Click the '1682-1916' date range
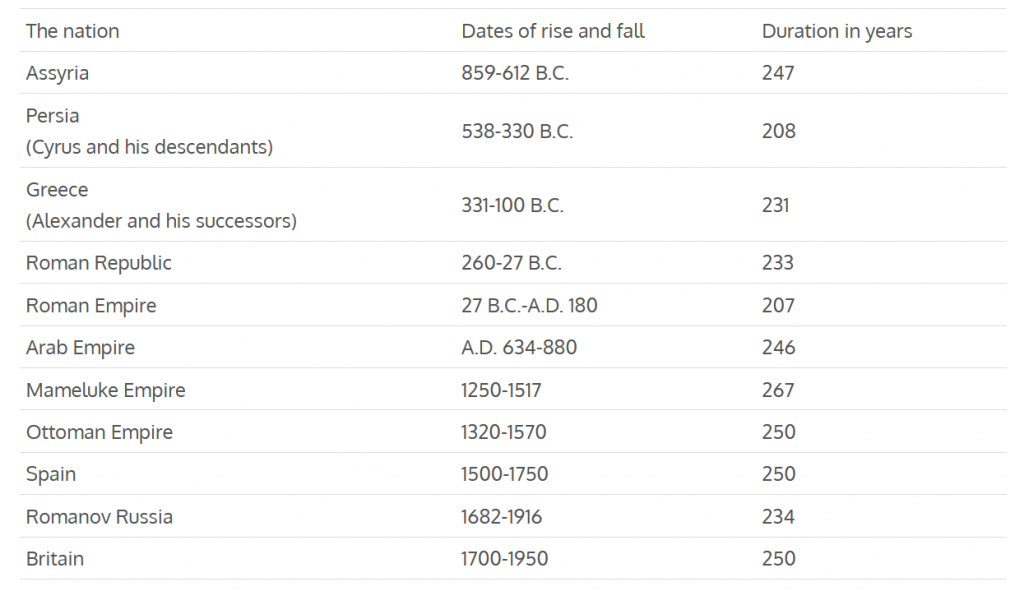Viewport: 1024px width, 591px height. tap(502, 517)
